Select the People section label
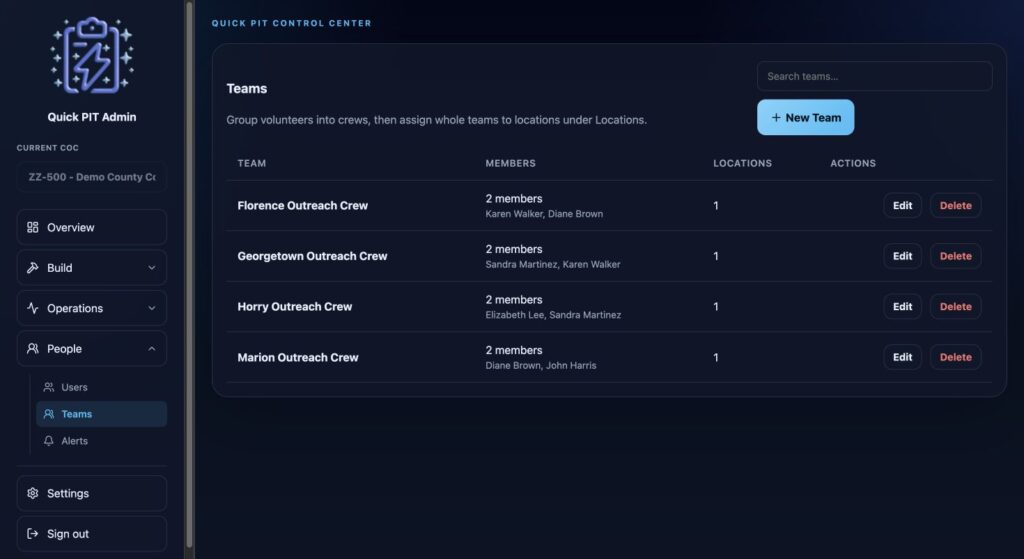This screenshot has width=1024, height=559. 64,349
